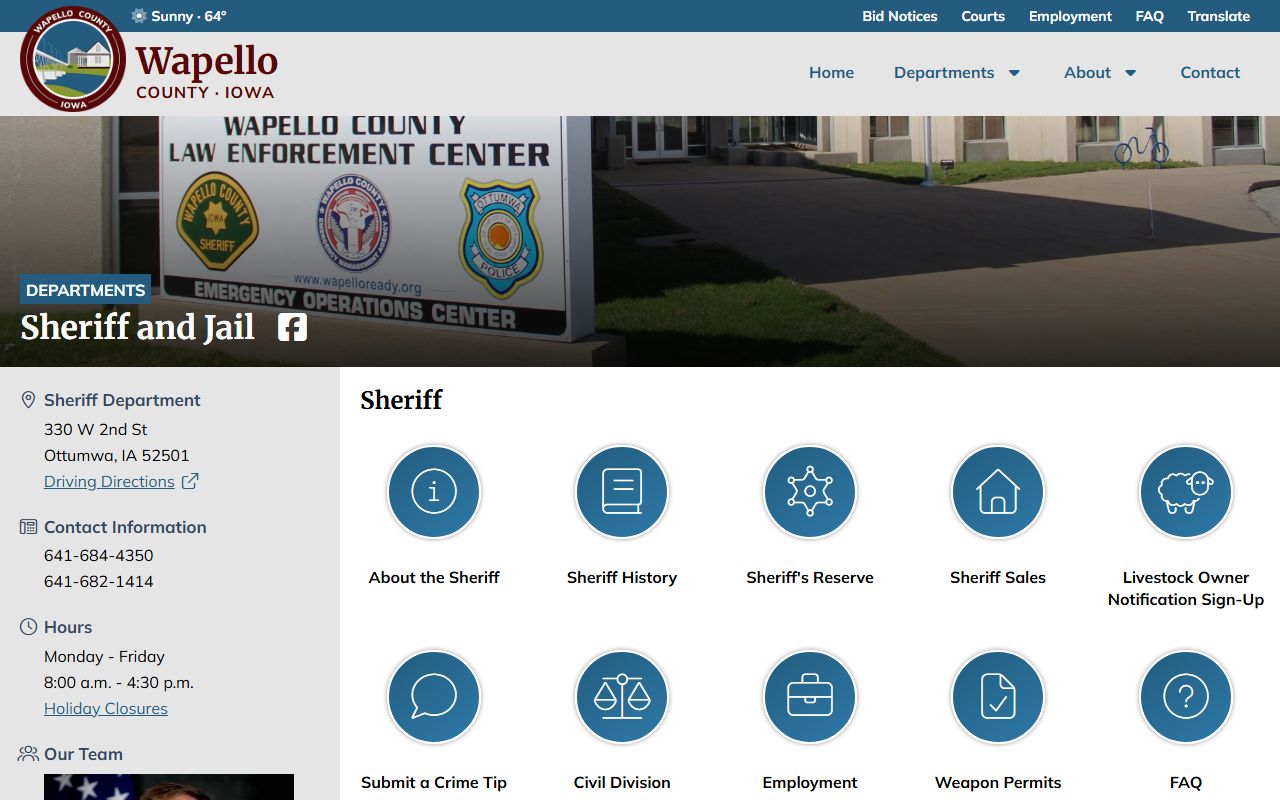Open the Weapon Permits document icon

(998, 697)
